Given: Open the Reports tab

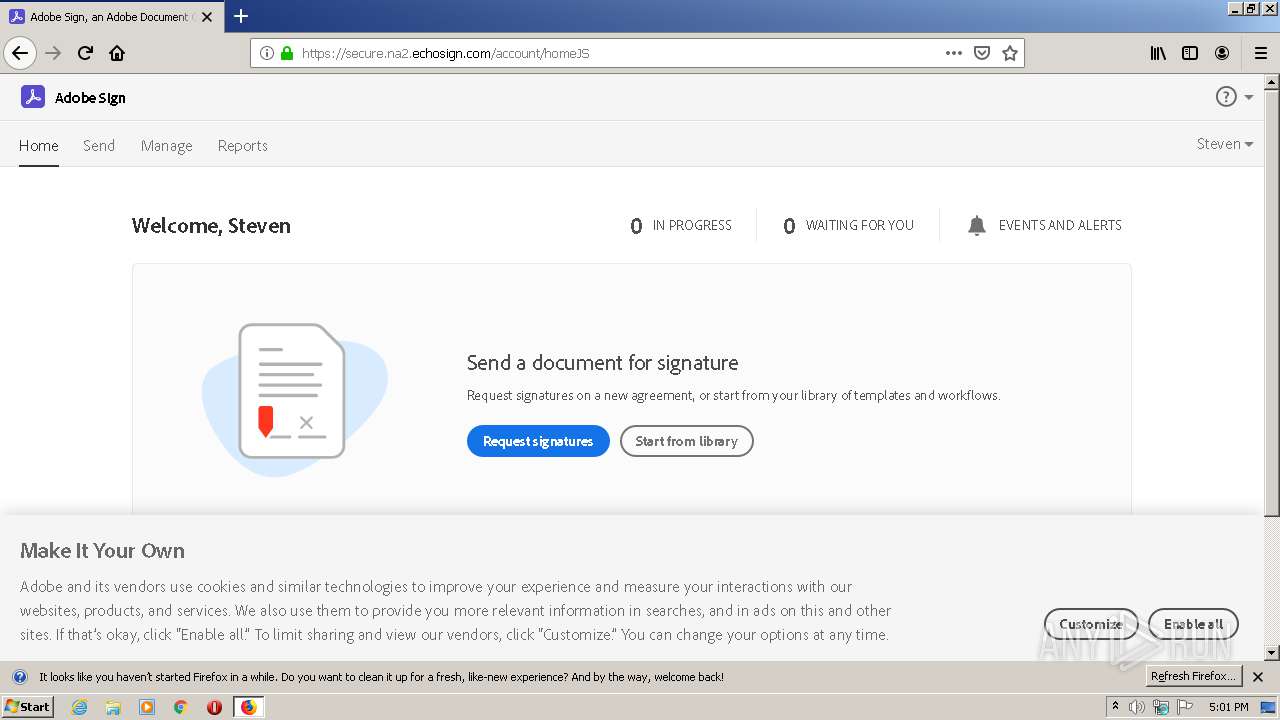Looking at the screenshot, I should point(243,145).
